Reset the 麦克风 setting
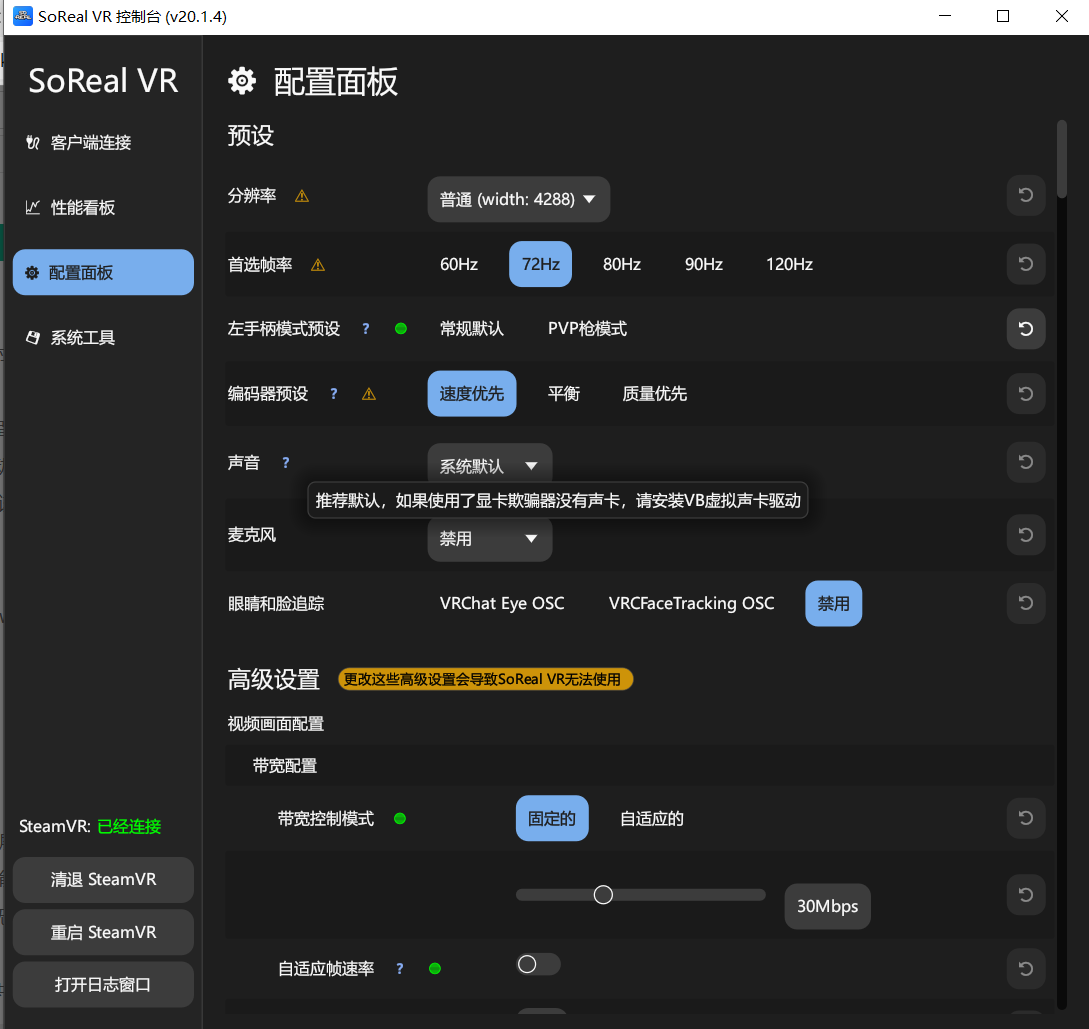1089x1029 pixels. pos(1026,535)
